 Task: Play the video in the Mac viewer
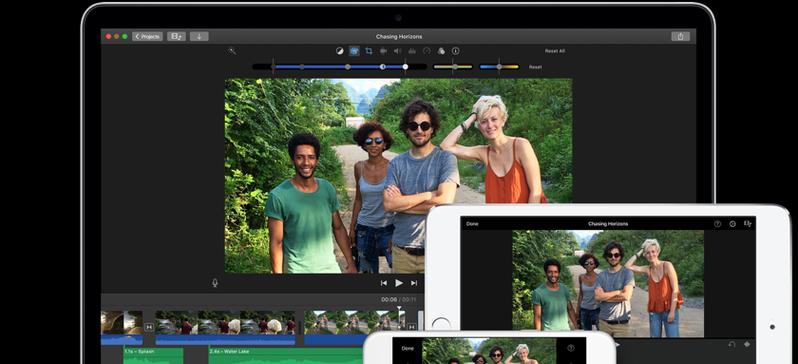point(399,283)
